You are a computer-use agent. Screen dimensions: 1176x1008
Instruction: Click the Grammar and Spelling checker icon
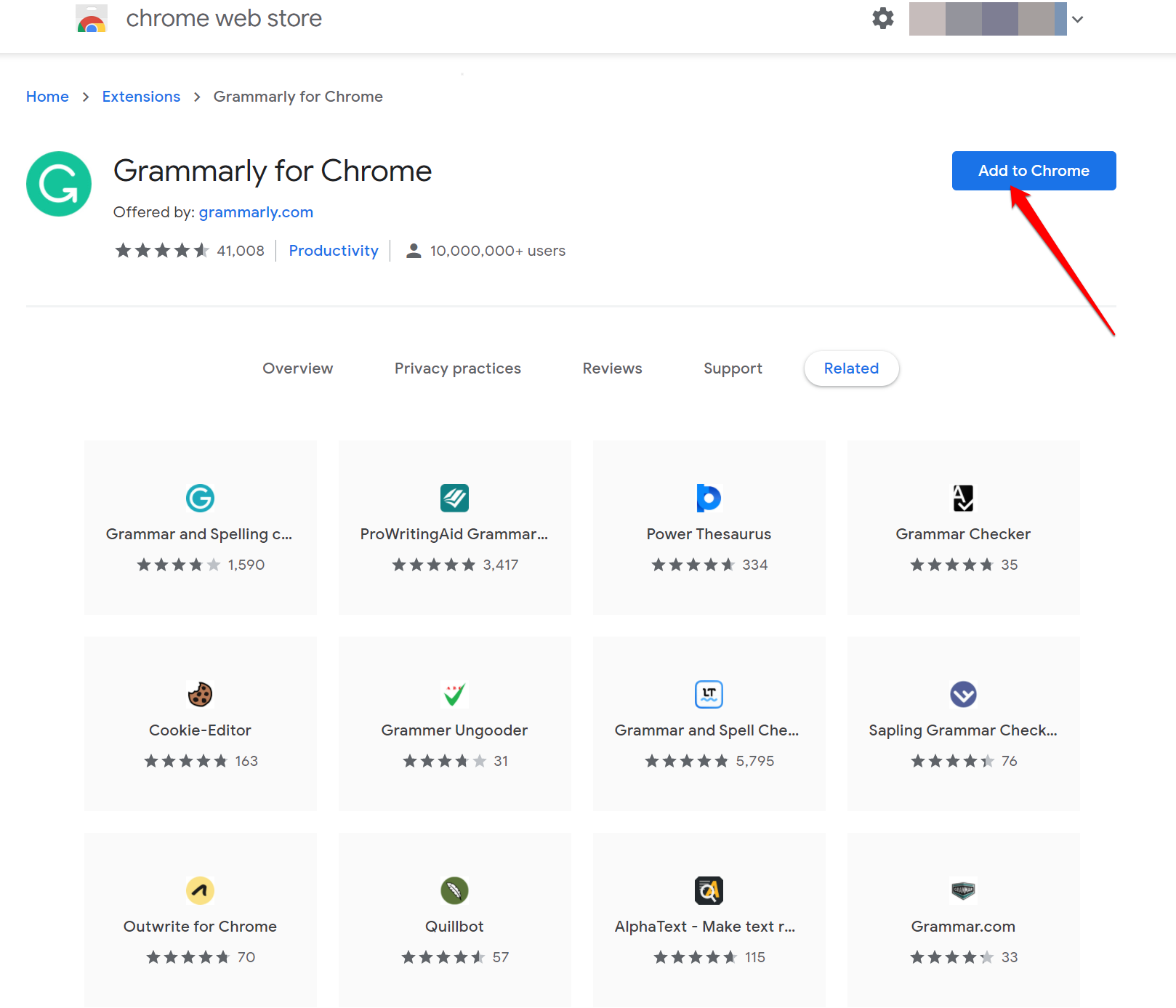coord(200,498)
